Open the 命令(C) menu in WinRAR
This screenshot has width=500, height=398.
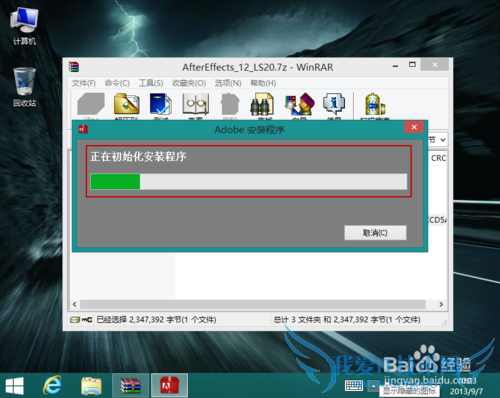117,83
